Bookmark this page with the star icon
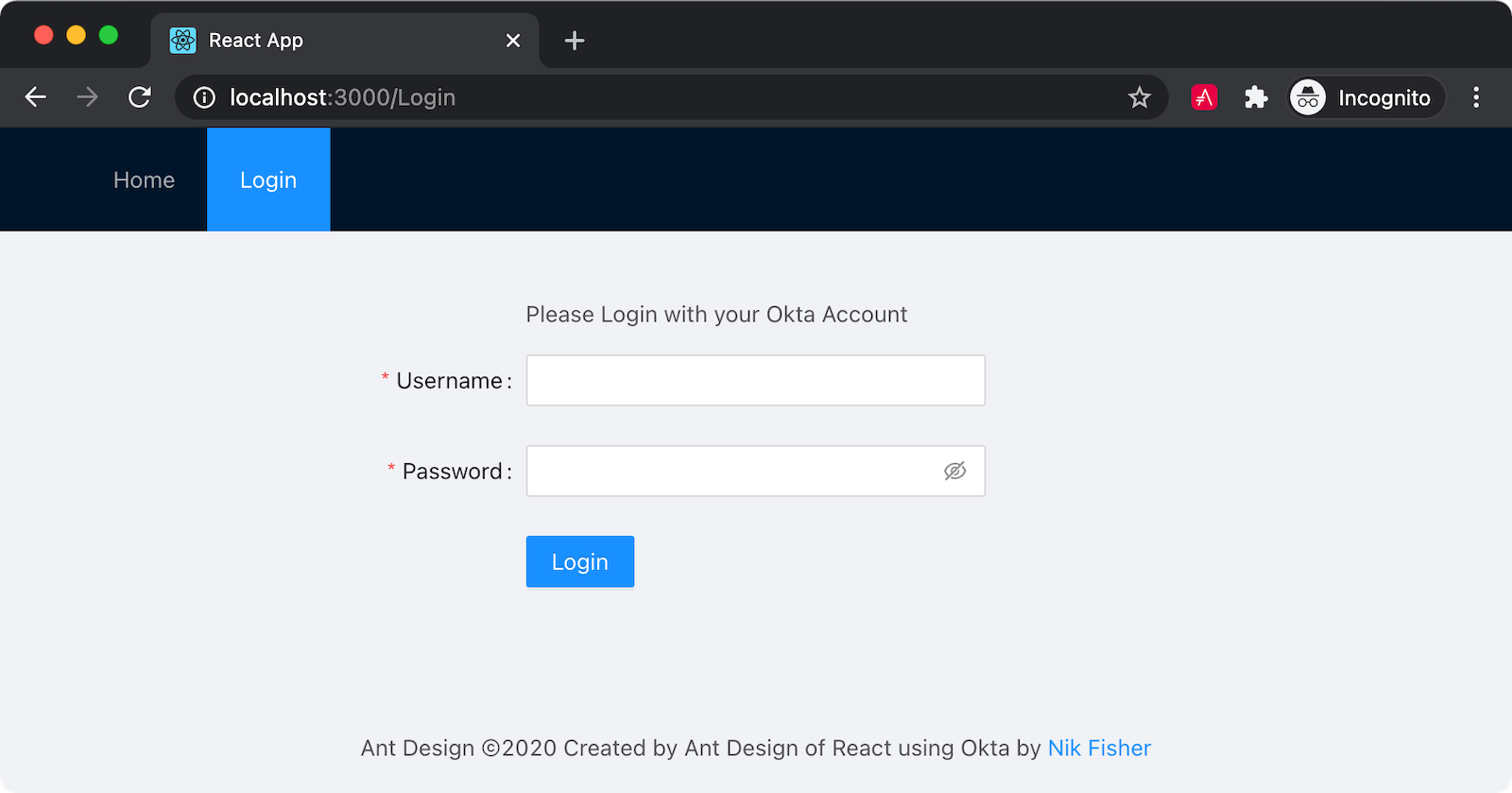The height and width of the screenshot is (793, 1512). [x=1139, y=97]
